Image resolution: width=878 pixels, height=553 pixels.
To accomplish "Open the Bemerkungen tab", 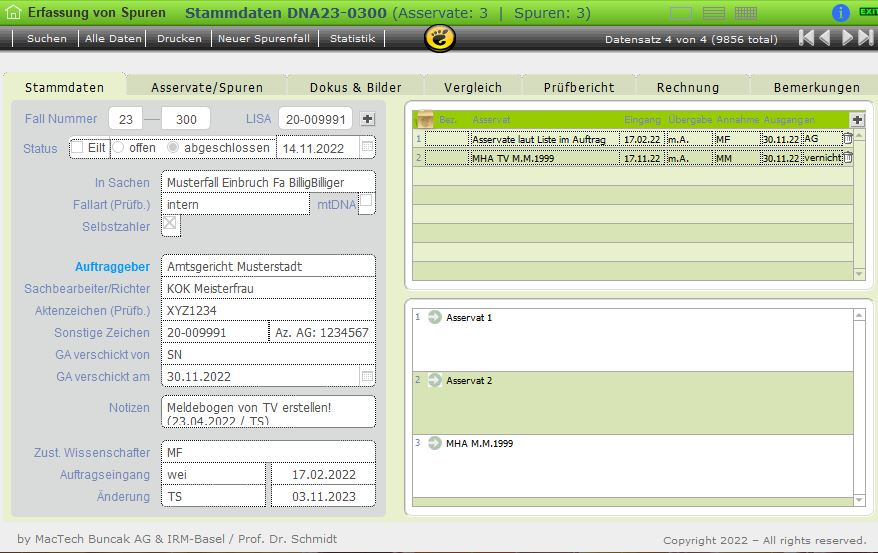I will [x=816, y=88].
